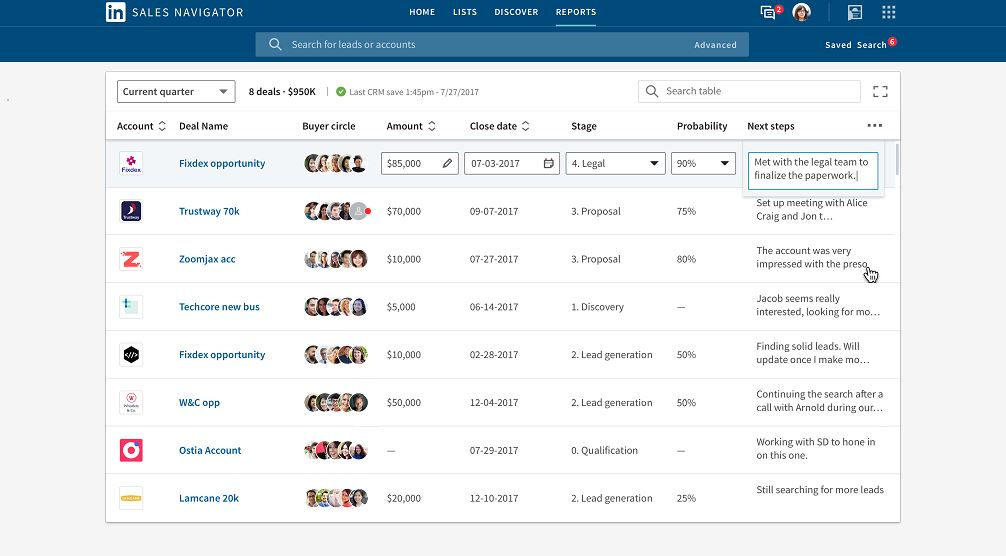The width and height of the screenshot is (1006, 556).
Task: Click the Trustway account logo
Action: [x=131, y=211]
